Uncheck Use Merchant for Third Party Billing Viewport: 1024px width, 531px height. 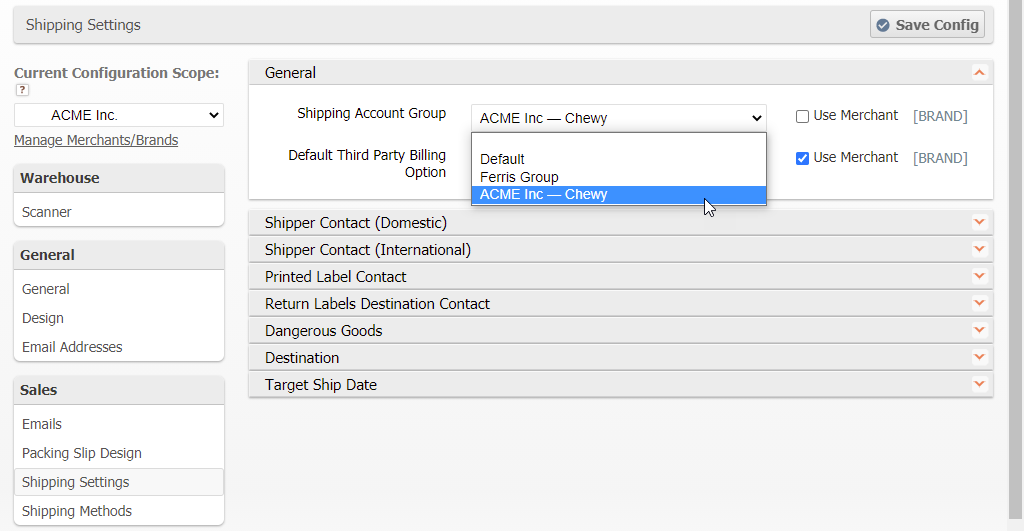point(802,158)
